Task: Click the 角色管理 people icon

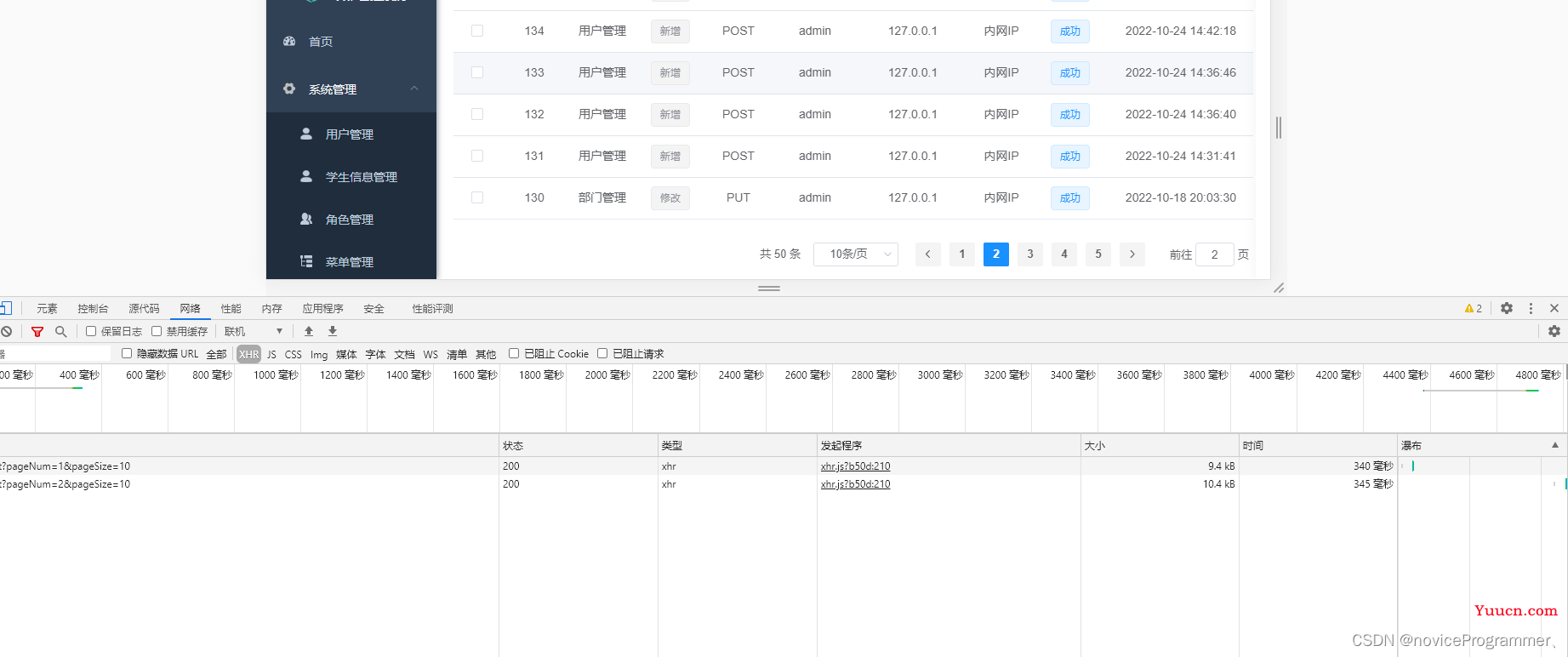Action: point(306,219)
